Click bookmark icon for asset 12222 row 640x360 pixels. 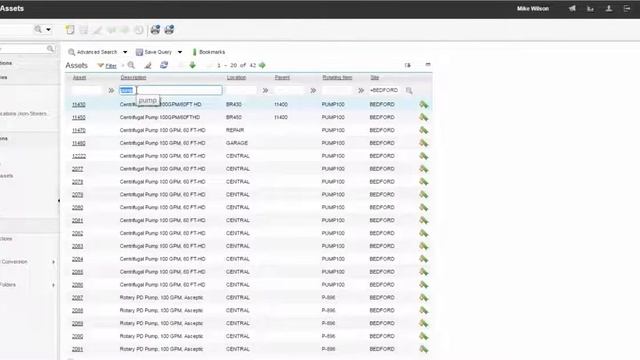pyautogui.click(x=424, y=156)
